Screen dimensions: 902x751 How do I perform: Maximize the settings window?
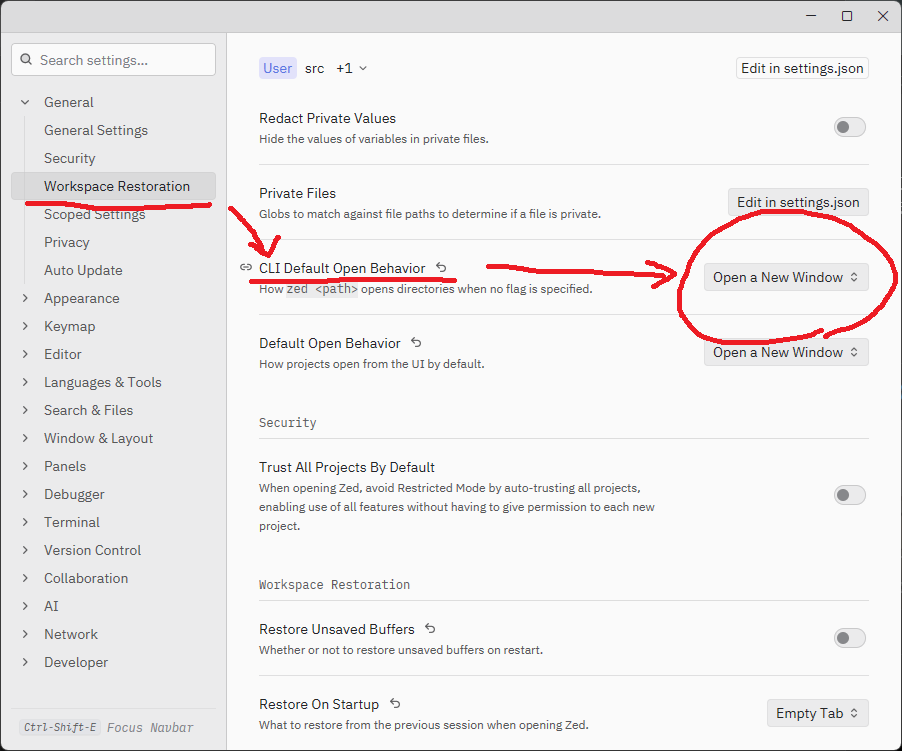pos(847,16)
